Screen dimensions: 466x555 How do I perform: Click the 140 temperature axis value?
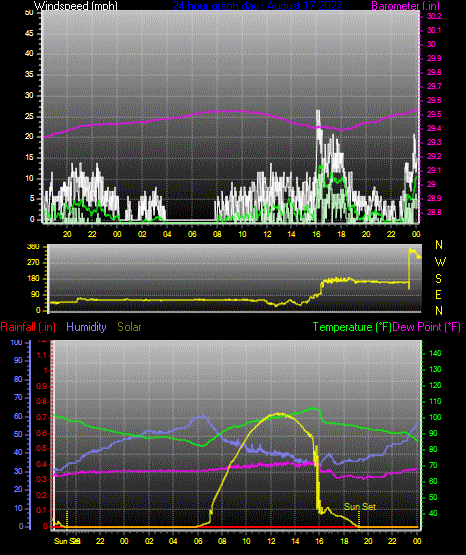(x=435, y=353)
